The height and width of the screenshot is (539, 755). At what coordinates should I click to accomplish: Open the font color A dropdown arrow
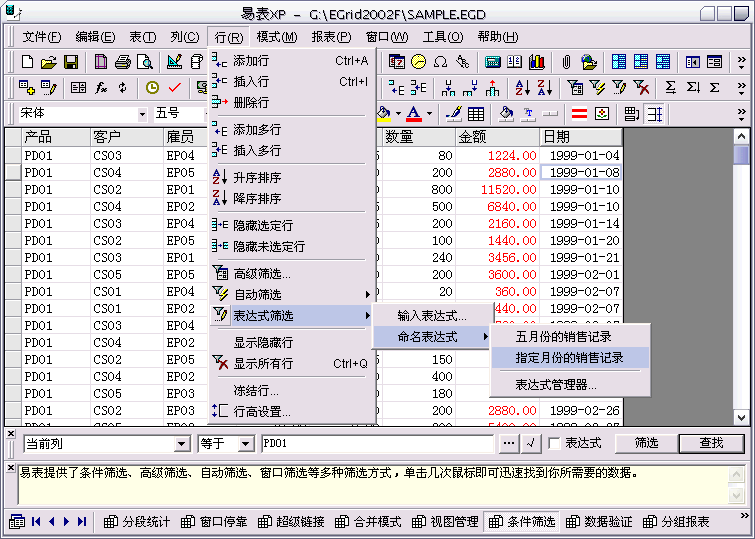click(x=430, y=114)
